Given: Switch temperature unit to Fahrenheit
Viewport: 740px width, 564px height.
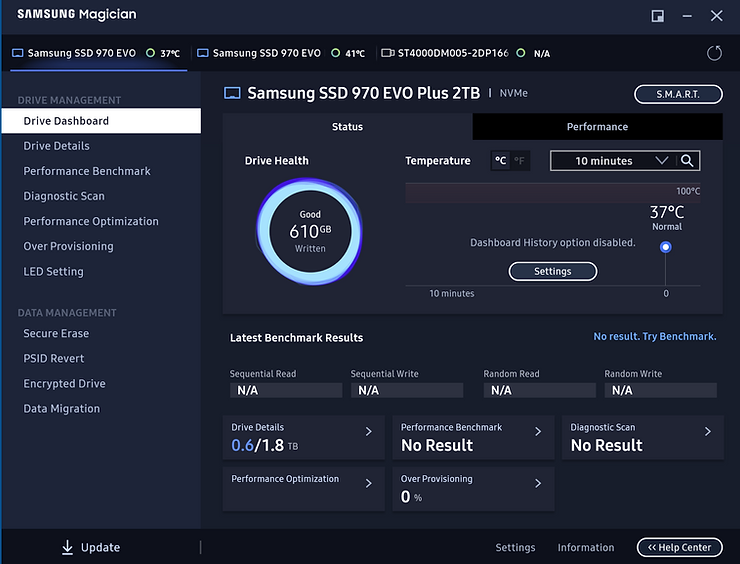Looking at the screenshot, I should tap(518, 161).
